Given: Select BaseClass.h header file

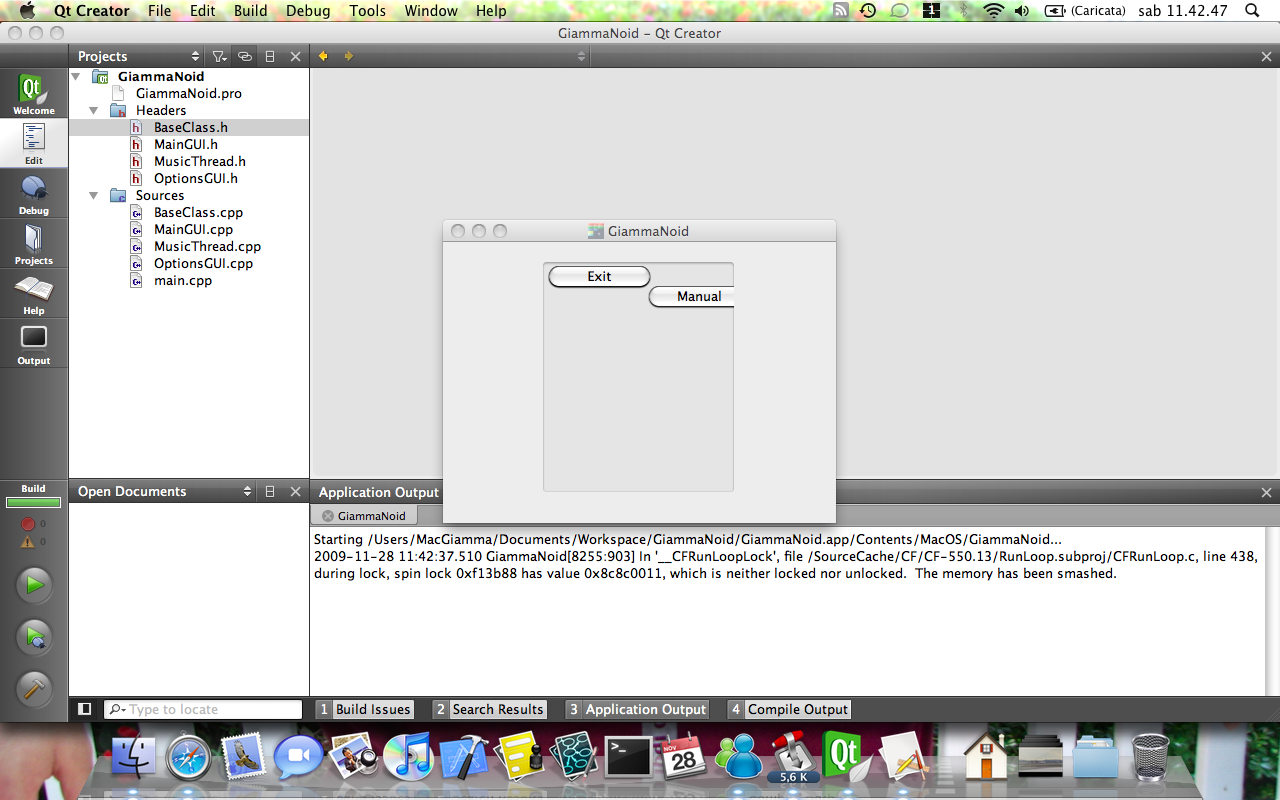Looking at the screenshot, I should coord(189,127).
